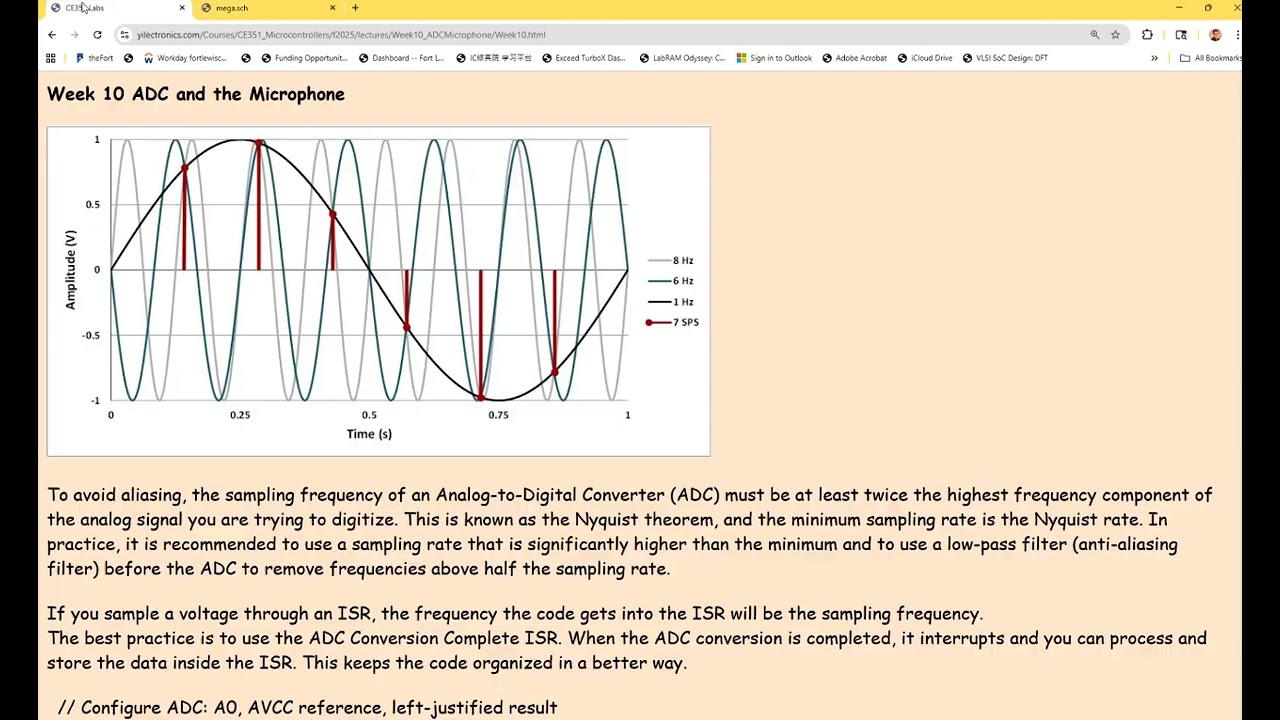Open Dashboard -- Fort L... bookmark
1280x720 pixels.
[x=401, y=58]
